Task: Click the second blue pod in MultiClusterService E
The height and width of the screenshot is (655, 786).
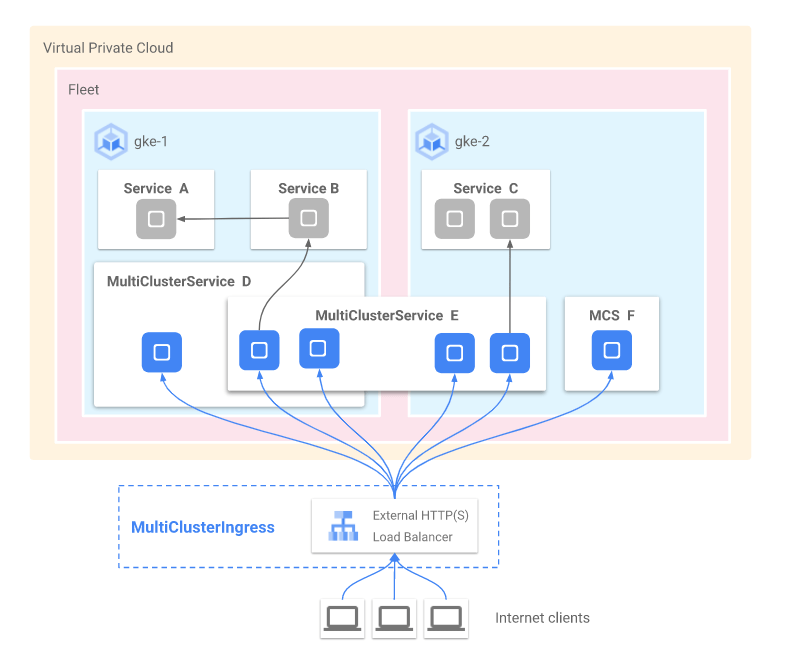Action: click(319, 348)
